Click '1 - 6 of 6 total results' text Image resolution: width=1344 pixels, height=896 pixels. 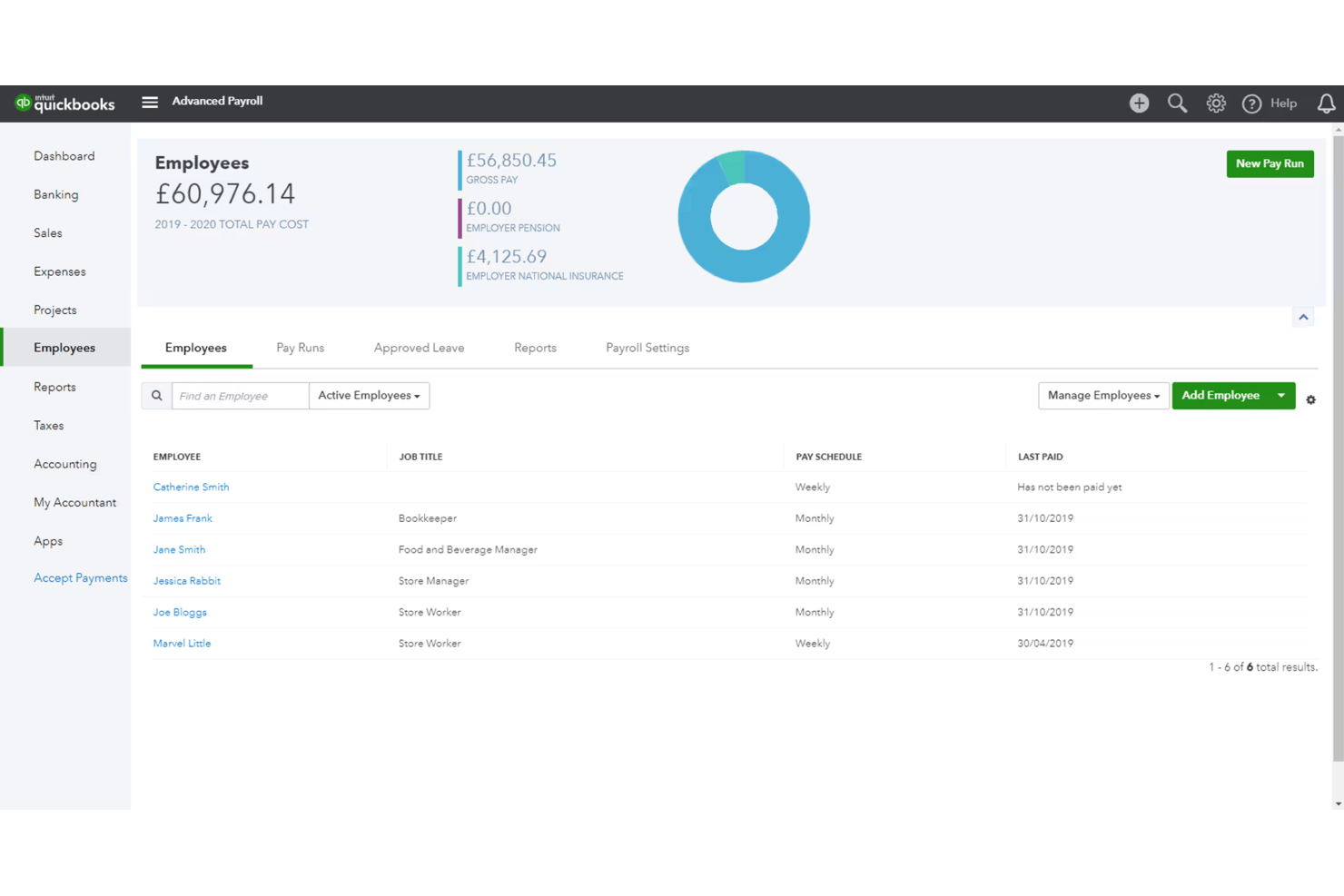(1263, 667)
